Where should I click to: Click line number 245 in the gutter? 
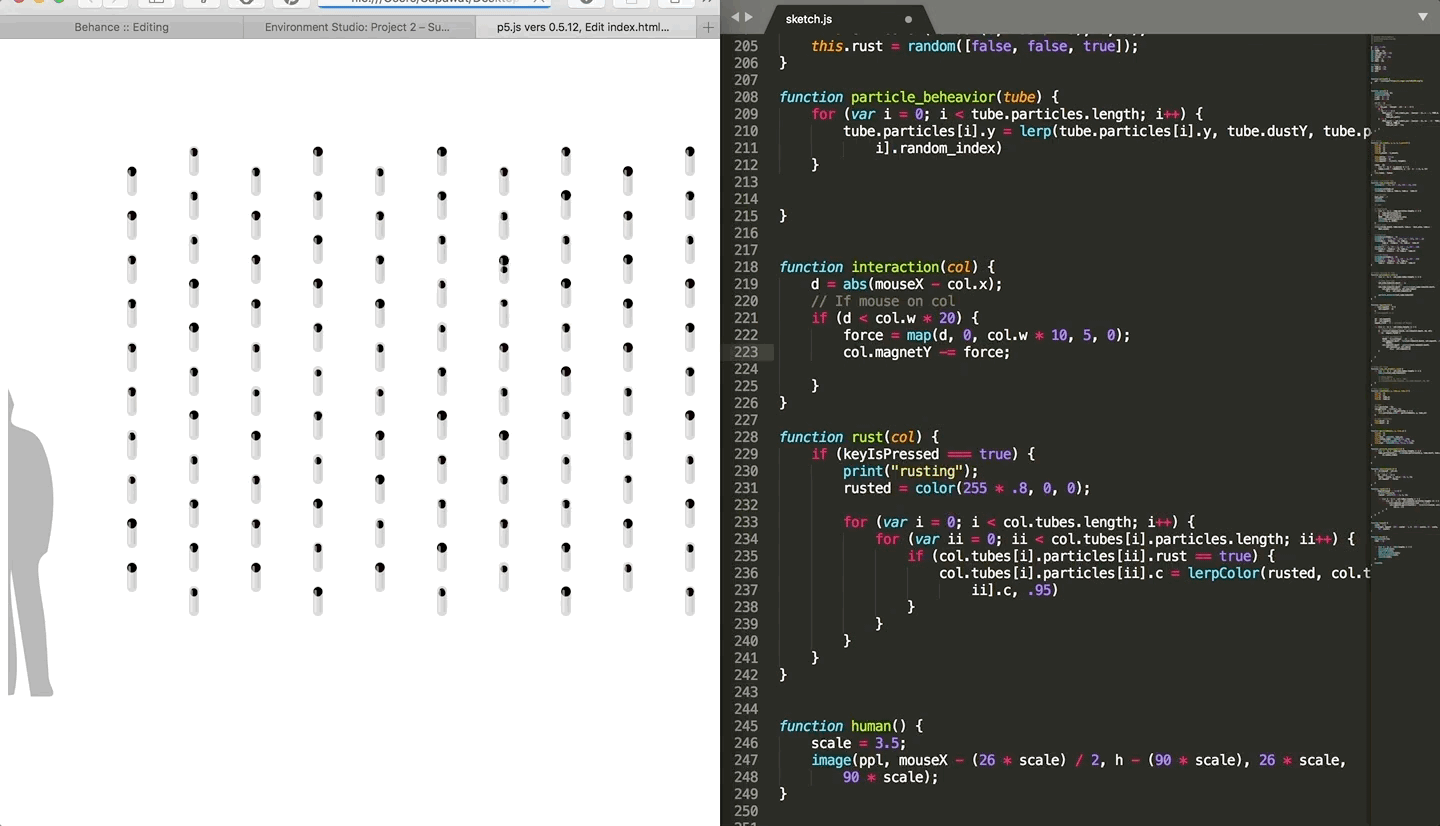click(745, 726)
